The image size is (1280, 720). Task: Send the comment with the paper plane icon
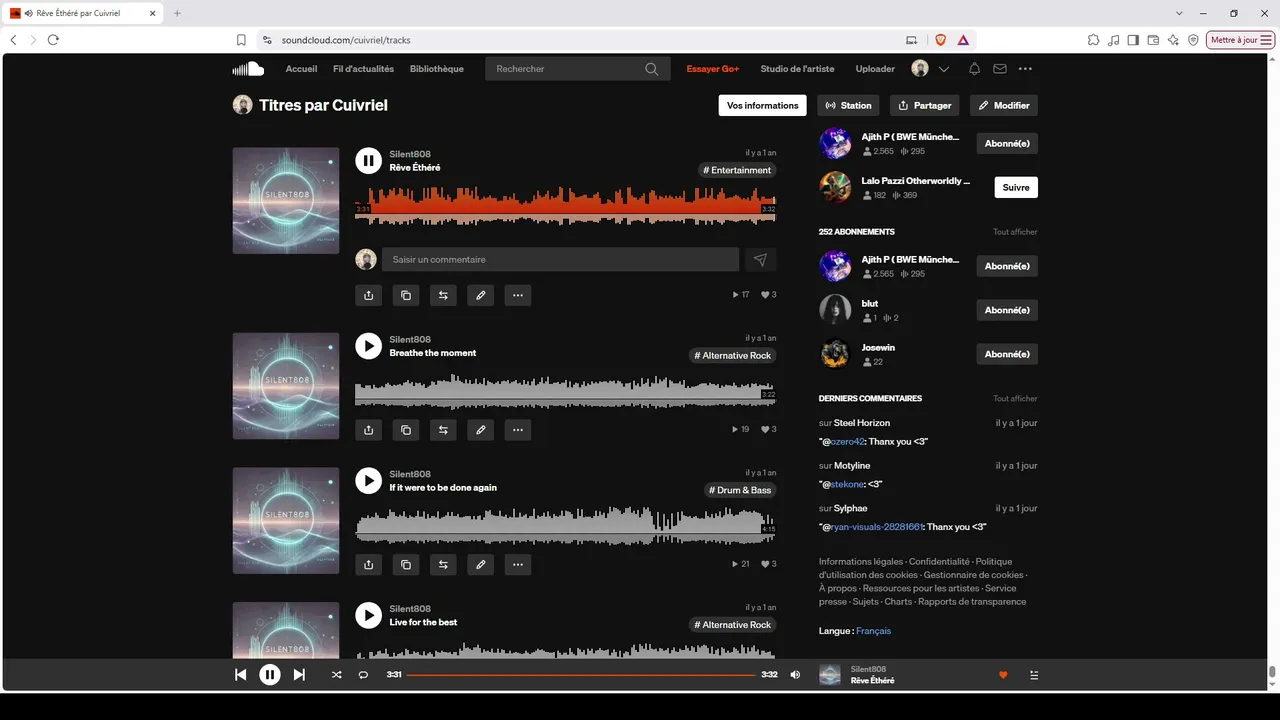pyautogui.click(x=760, y=260)
